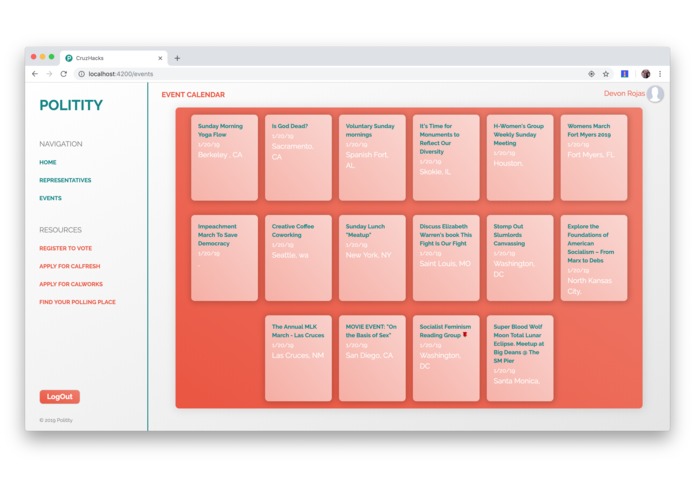The height and width of the screenshot is (494, 695).
Task: Open the H-Women's Group Weekly Sunday Meeting card
Action: coord(520,158)
